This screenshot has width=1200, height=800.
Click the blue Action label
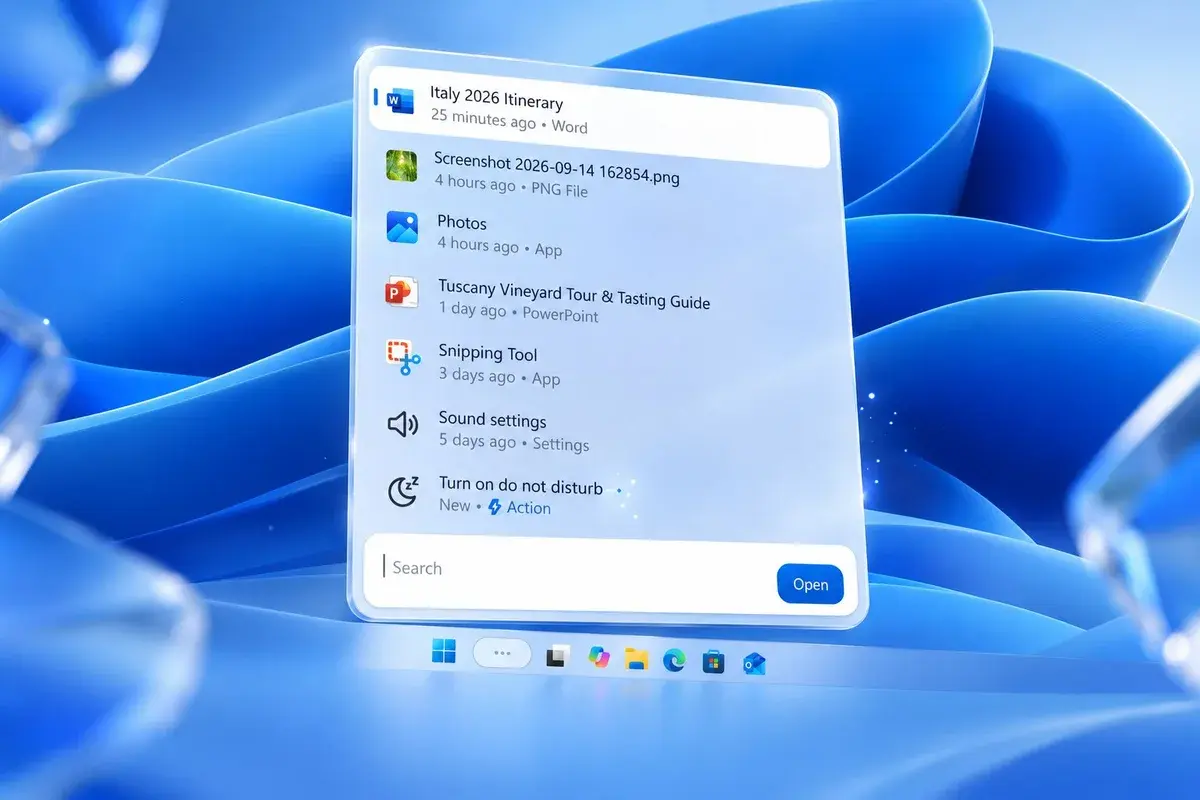tap(529, 508)
